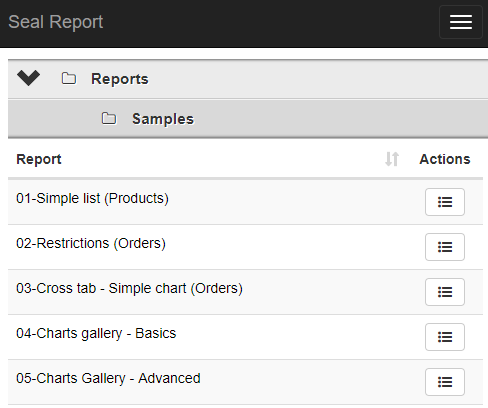The image size is (488, 408).
Task: Open the 02-Restrictions (Orders) report
Action: pos(91,243)
